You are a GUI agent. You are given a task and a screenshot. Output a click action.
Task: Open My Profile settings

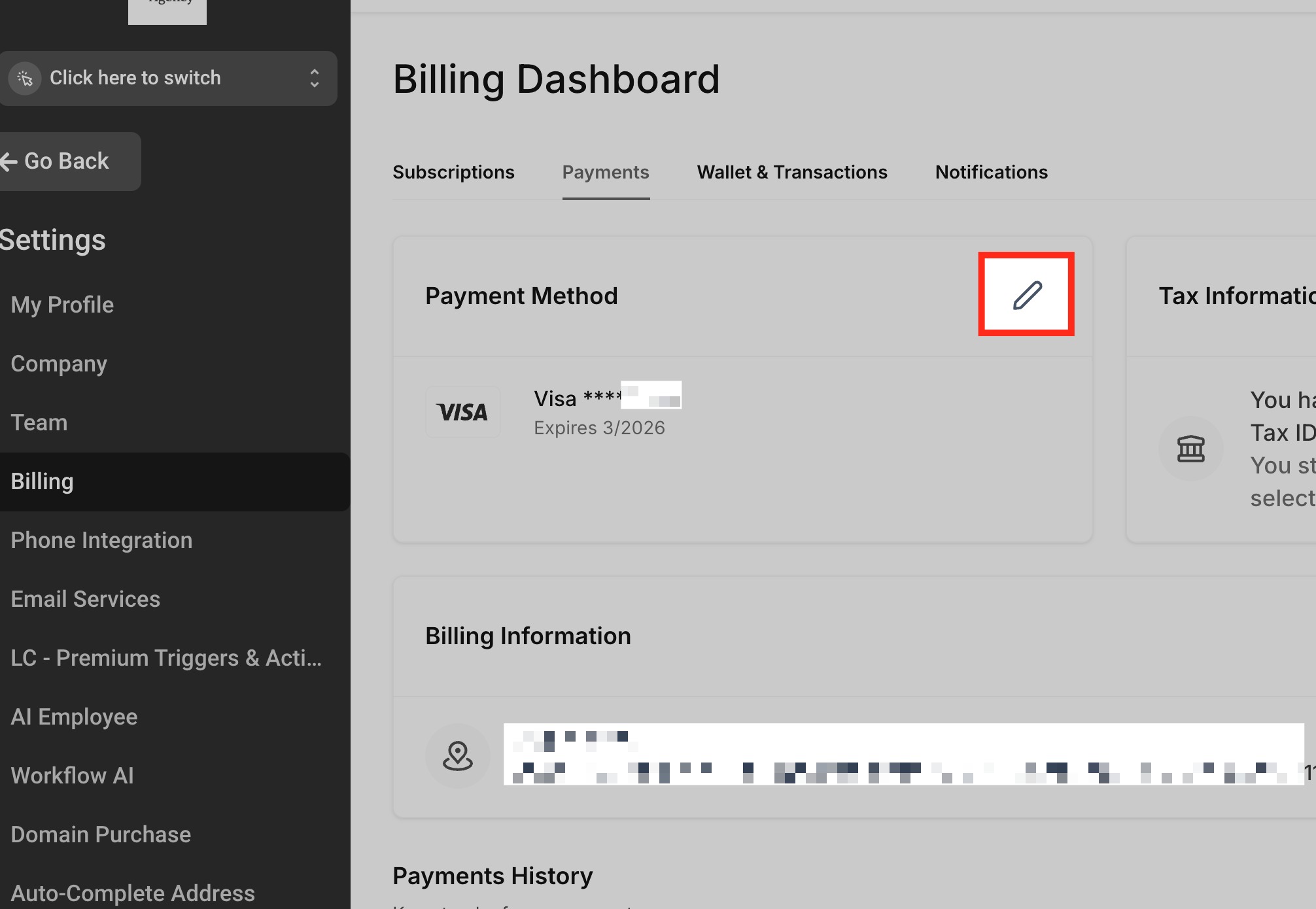pos(62,305)
